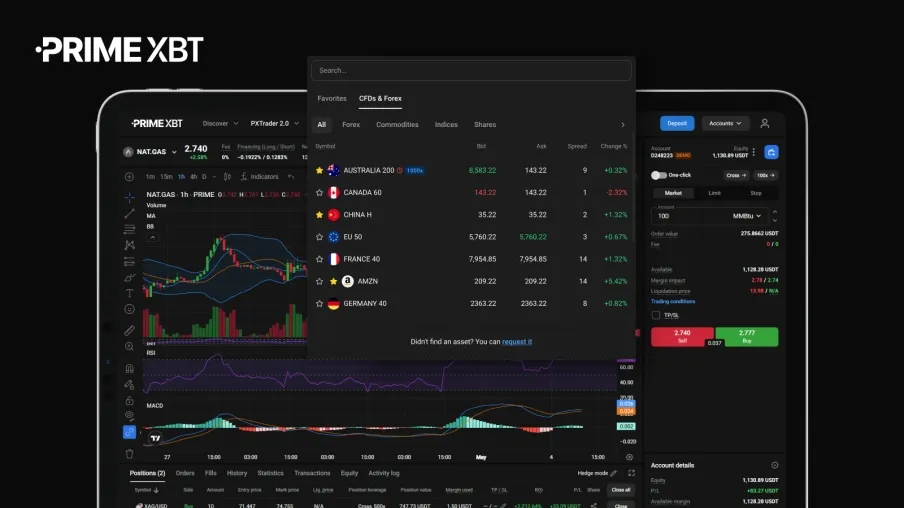
Task: Open the Accounts dropdown
Action: click(x=725, y=123)
